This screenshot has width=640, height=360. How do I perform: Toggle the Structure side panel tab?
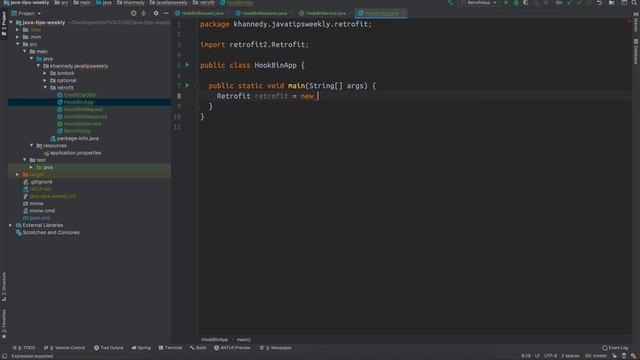pos(4,287)
